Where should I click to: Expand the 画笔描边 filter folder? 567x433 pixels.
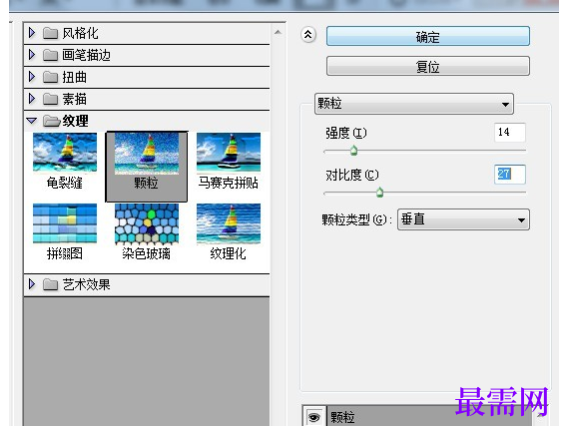(32, 55)
